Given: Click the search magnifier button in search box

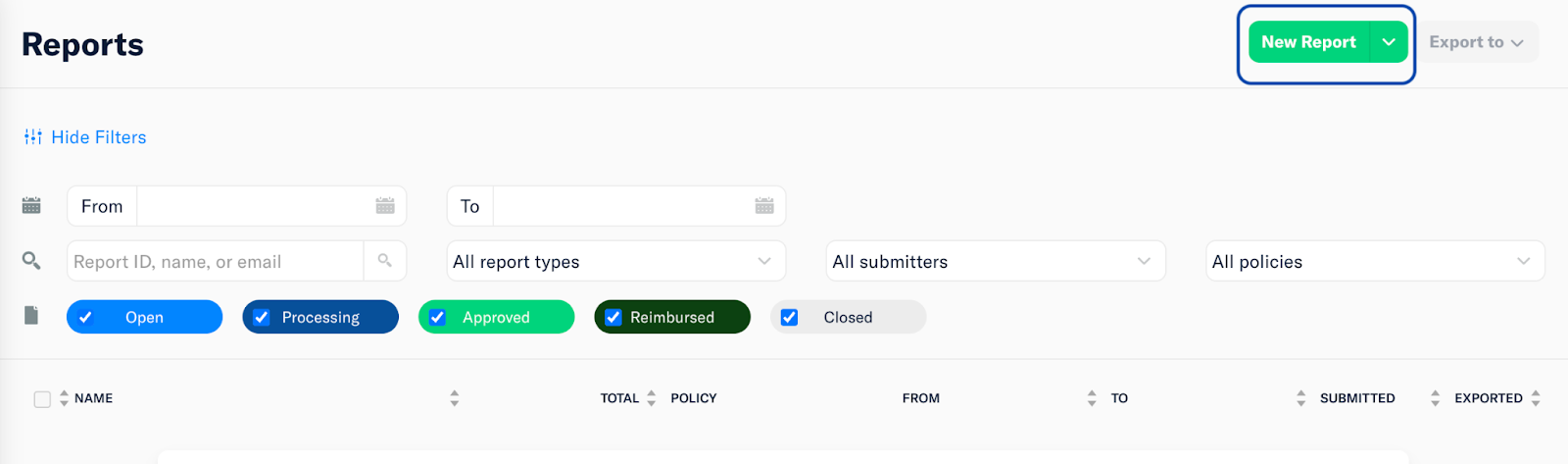Looking at the screenshot, I should [385, 261].
